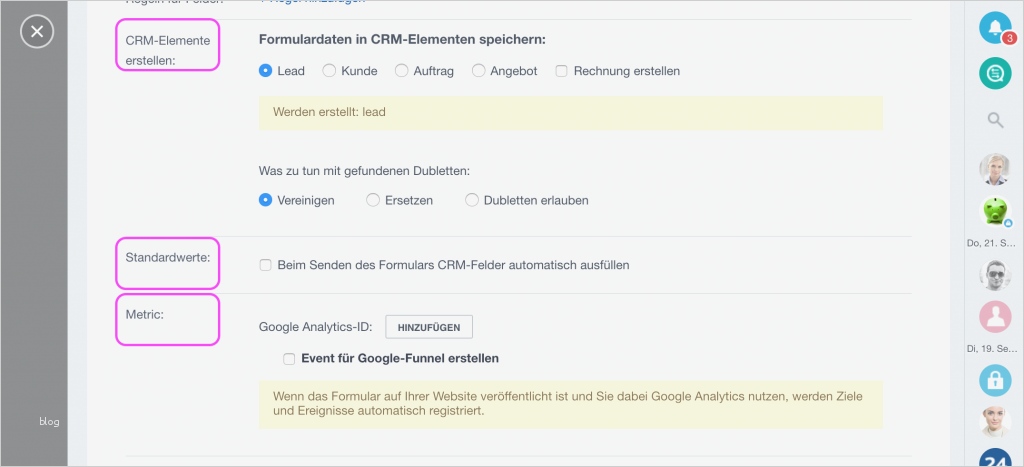The image size is (1024, 467).
Task: Click the search magnifier icon
Action: click(x=995, y=121)
